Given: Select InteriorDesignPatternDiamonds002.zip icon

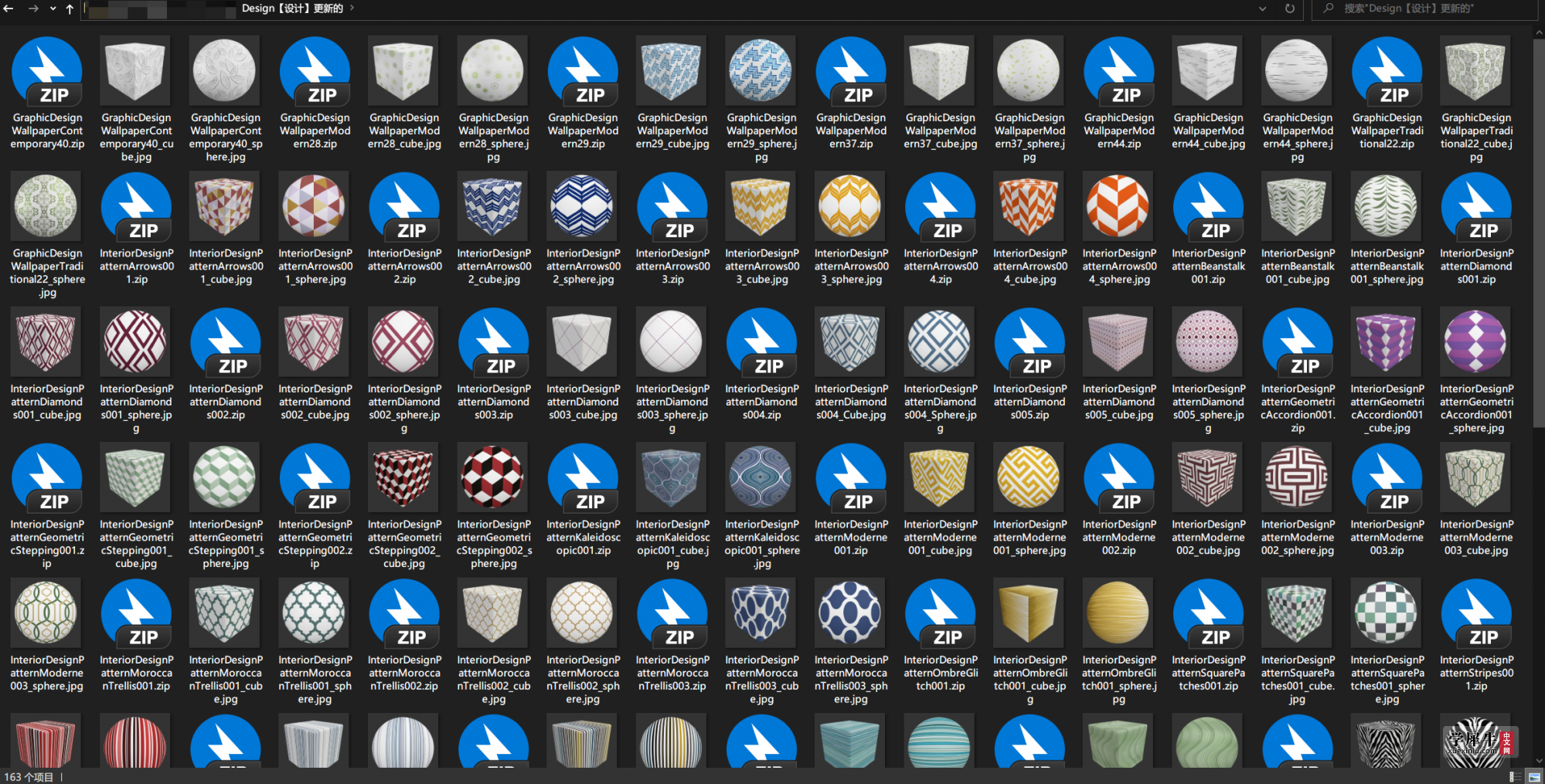Looking at the screenshot, I should [226, 341].
